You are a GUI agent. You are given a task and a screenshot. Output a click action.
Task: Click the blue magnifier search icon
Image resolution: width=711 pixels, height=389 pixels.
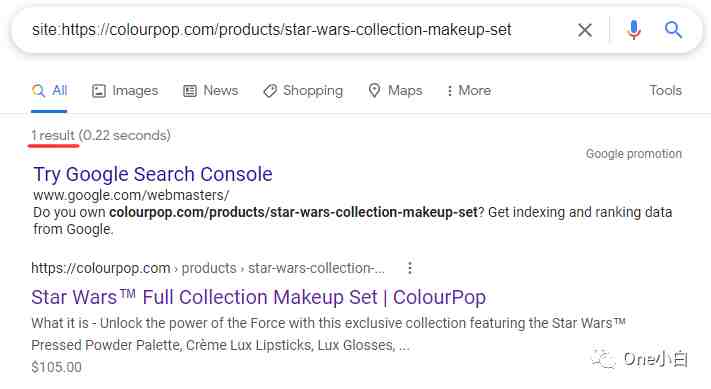click(673, 30)
